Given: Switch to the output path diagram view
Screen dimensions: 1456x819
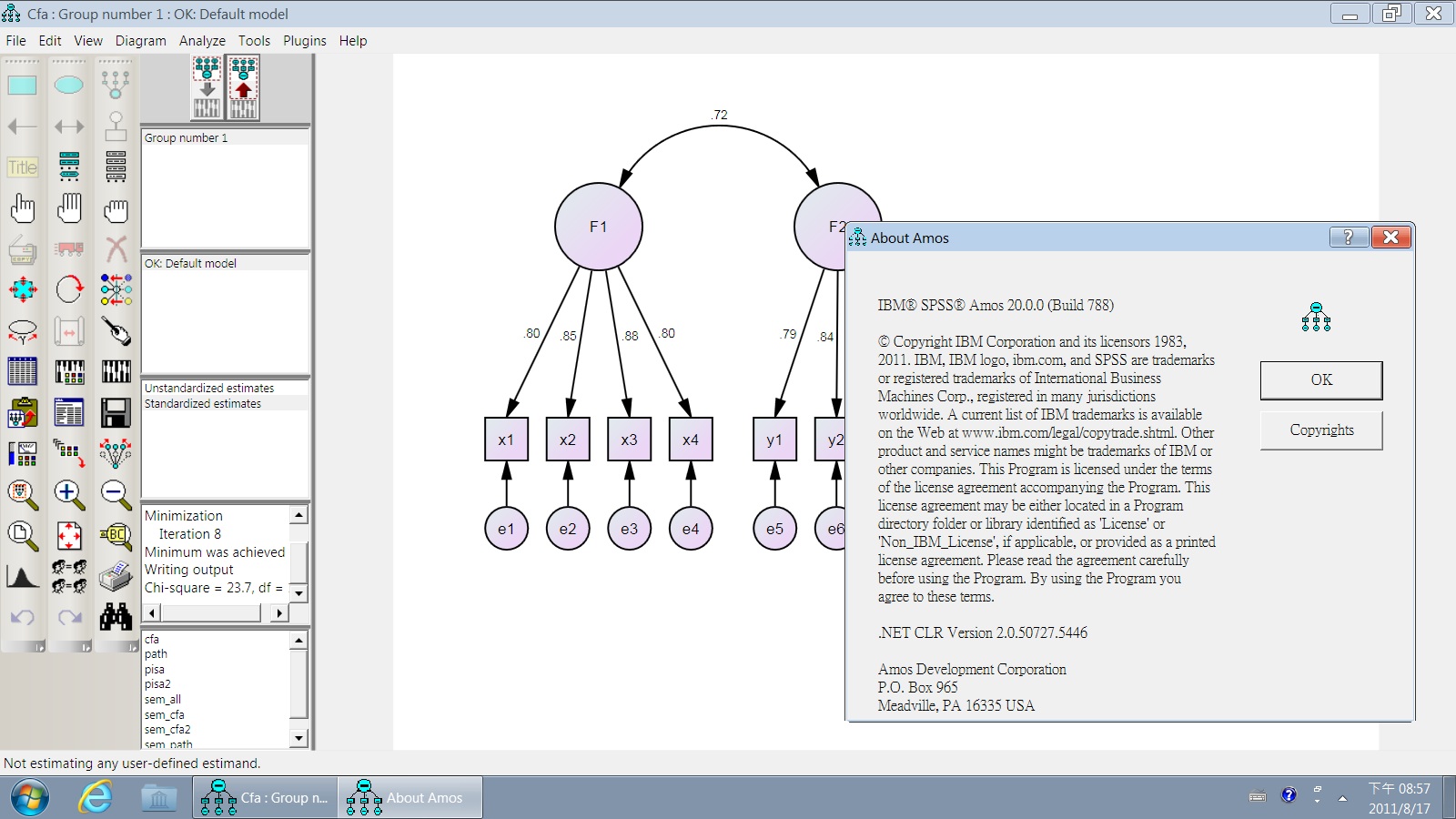Looking at the screenshot, I should 243,87.
